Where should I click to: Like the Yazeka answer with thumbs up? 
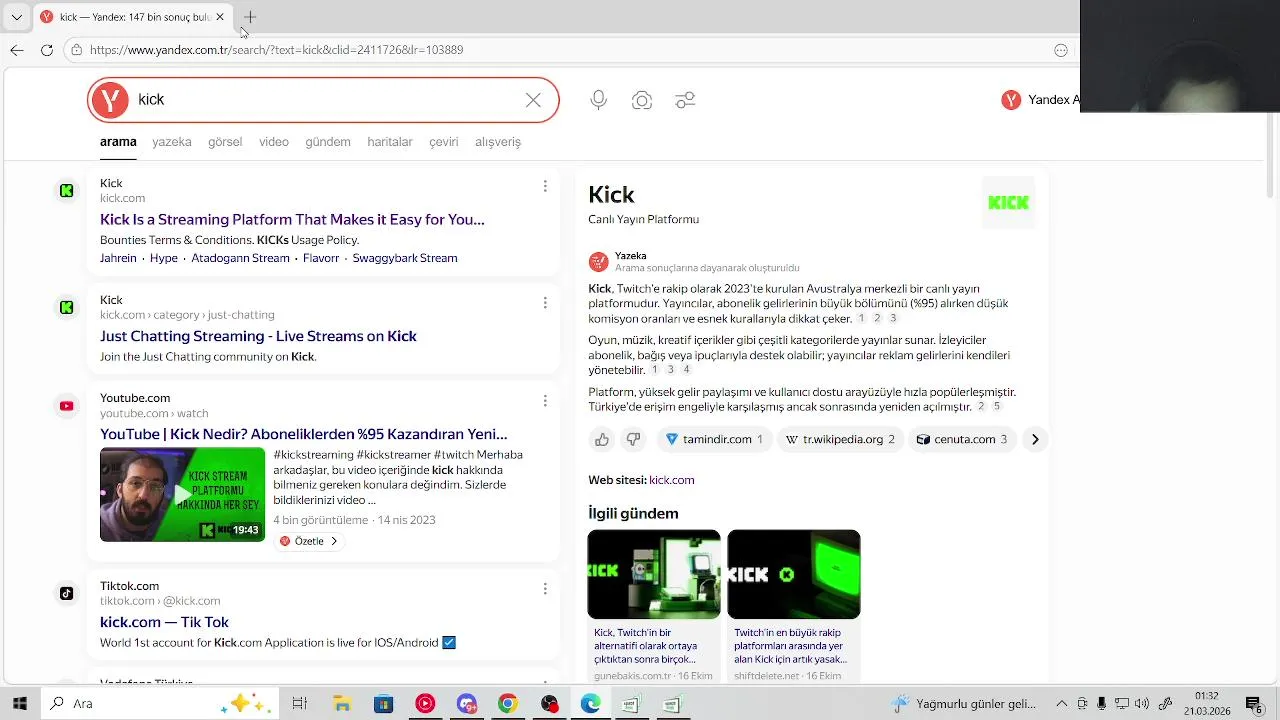602,439
